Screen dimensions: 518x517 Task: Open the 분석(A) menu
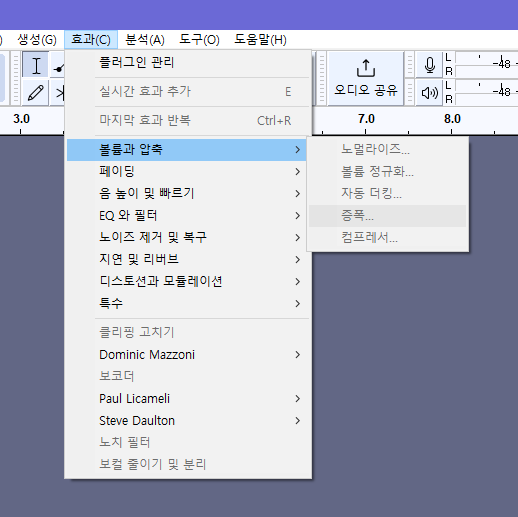click(x=145, y=40)
